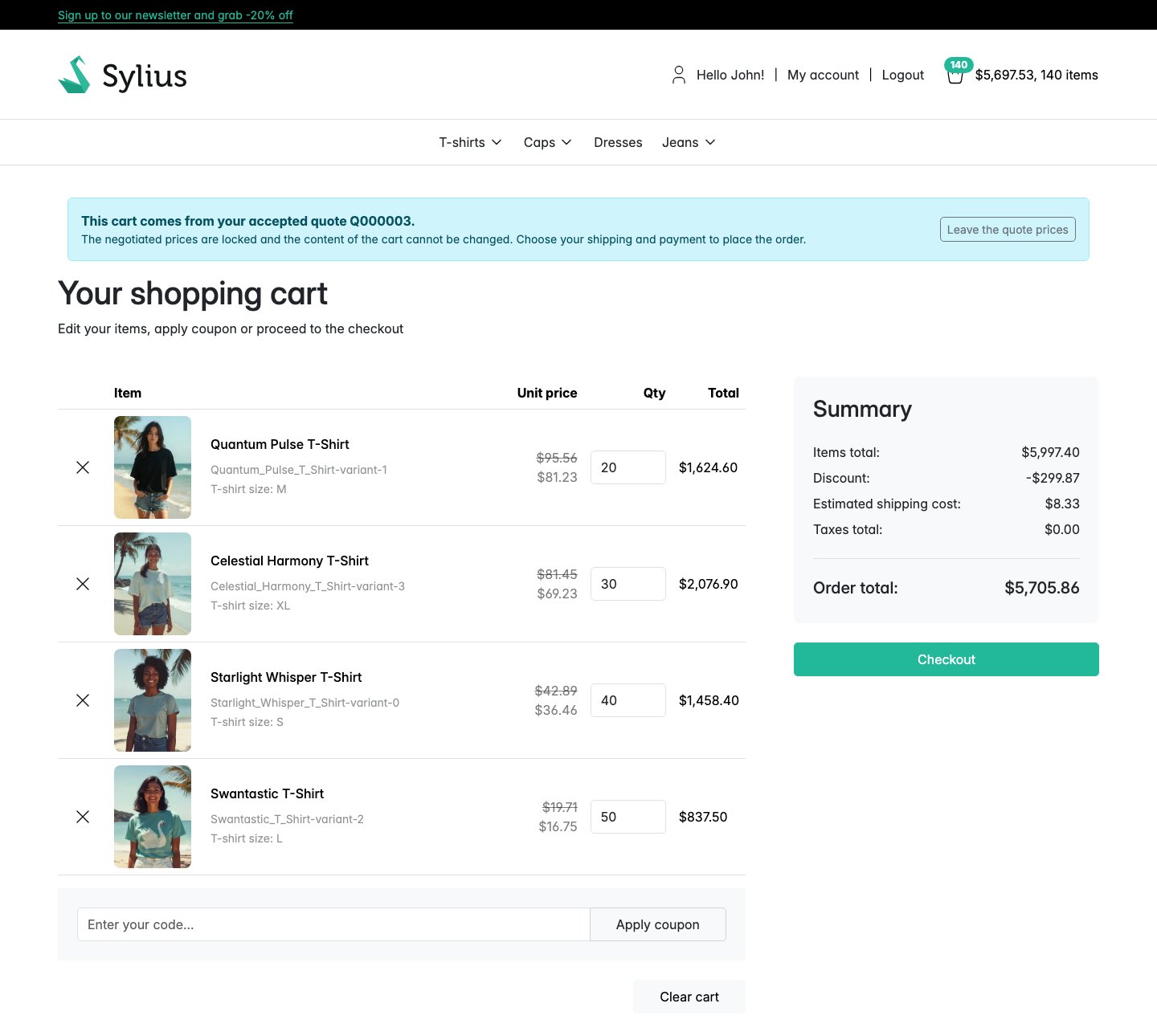Click the negotiated unit price $69.23

pyautogui.click(x=557, y=593)
